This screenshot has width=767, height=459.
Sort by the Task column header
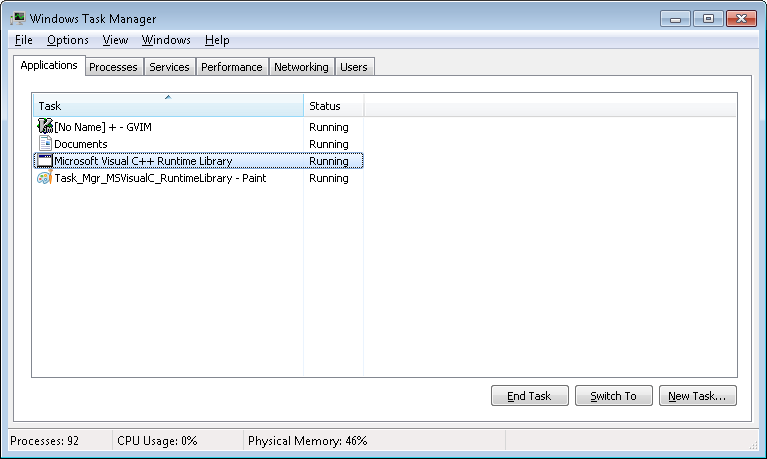(x=168, y=105)
